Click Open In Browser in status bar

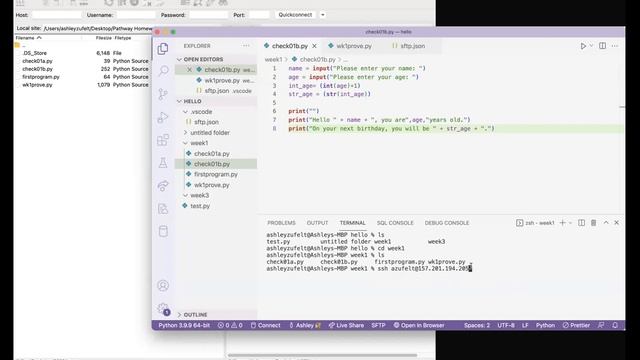tap(419, 325)
